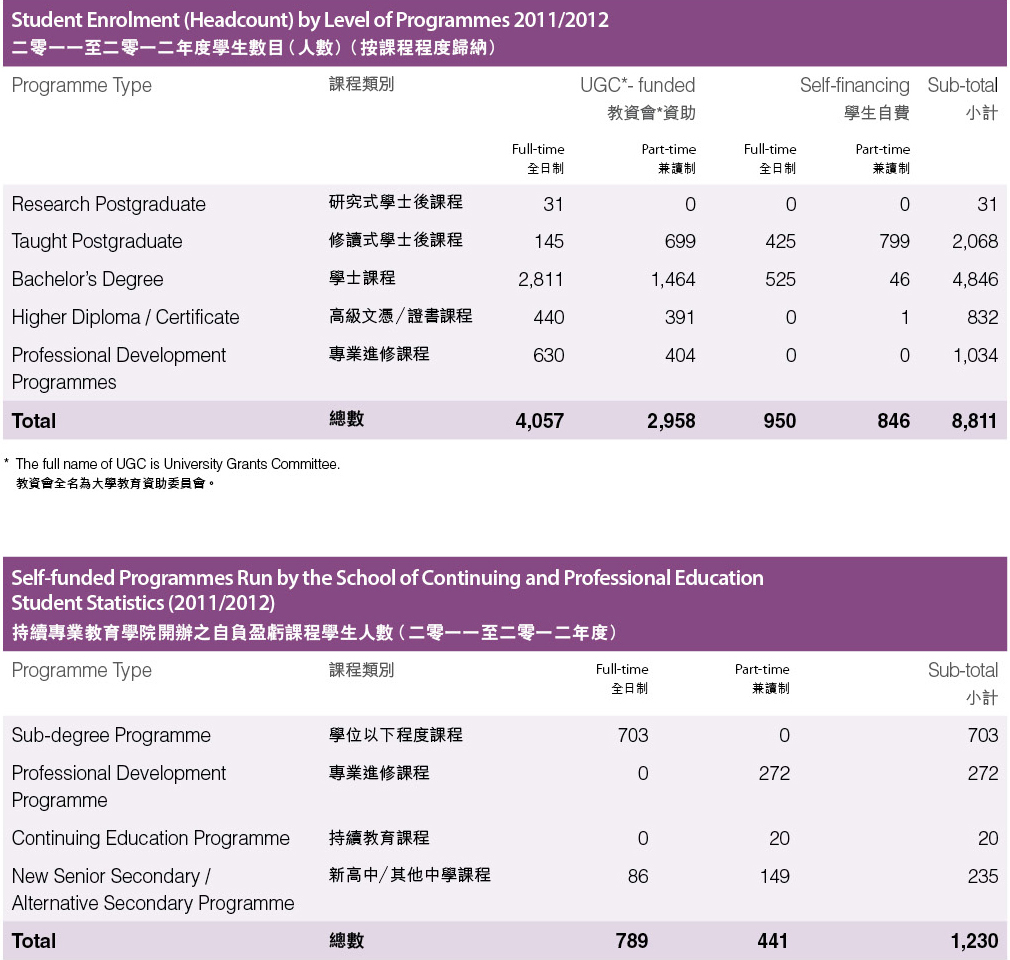The height and width of the screenshot is (960, 1010).
Task: Click the '學生自費' Chinese heading
Action: (x=877, y=113)
